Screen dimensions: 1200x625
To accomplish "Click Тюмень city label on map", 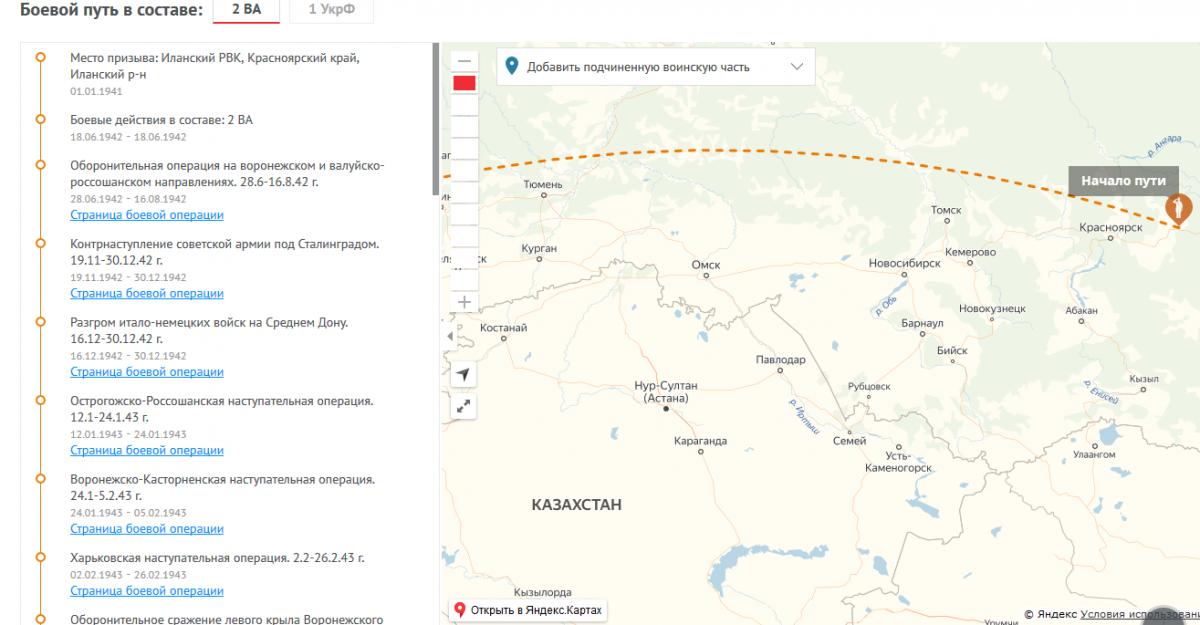I will [542, 185].
